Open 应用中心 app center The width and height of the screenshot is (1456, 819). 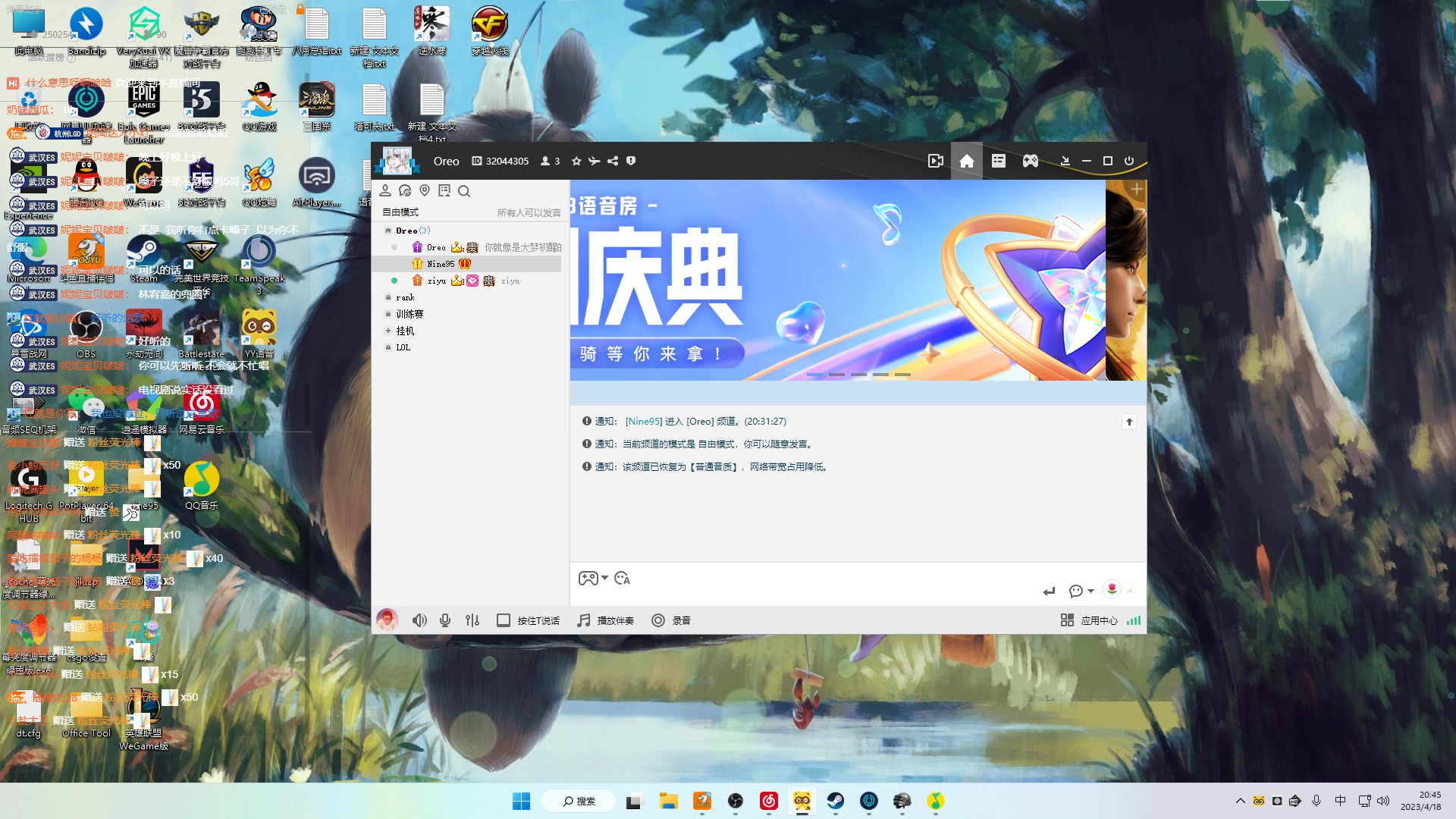coord(1089,620)
